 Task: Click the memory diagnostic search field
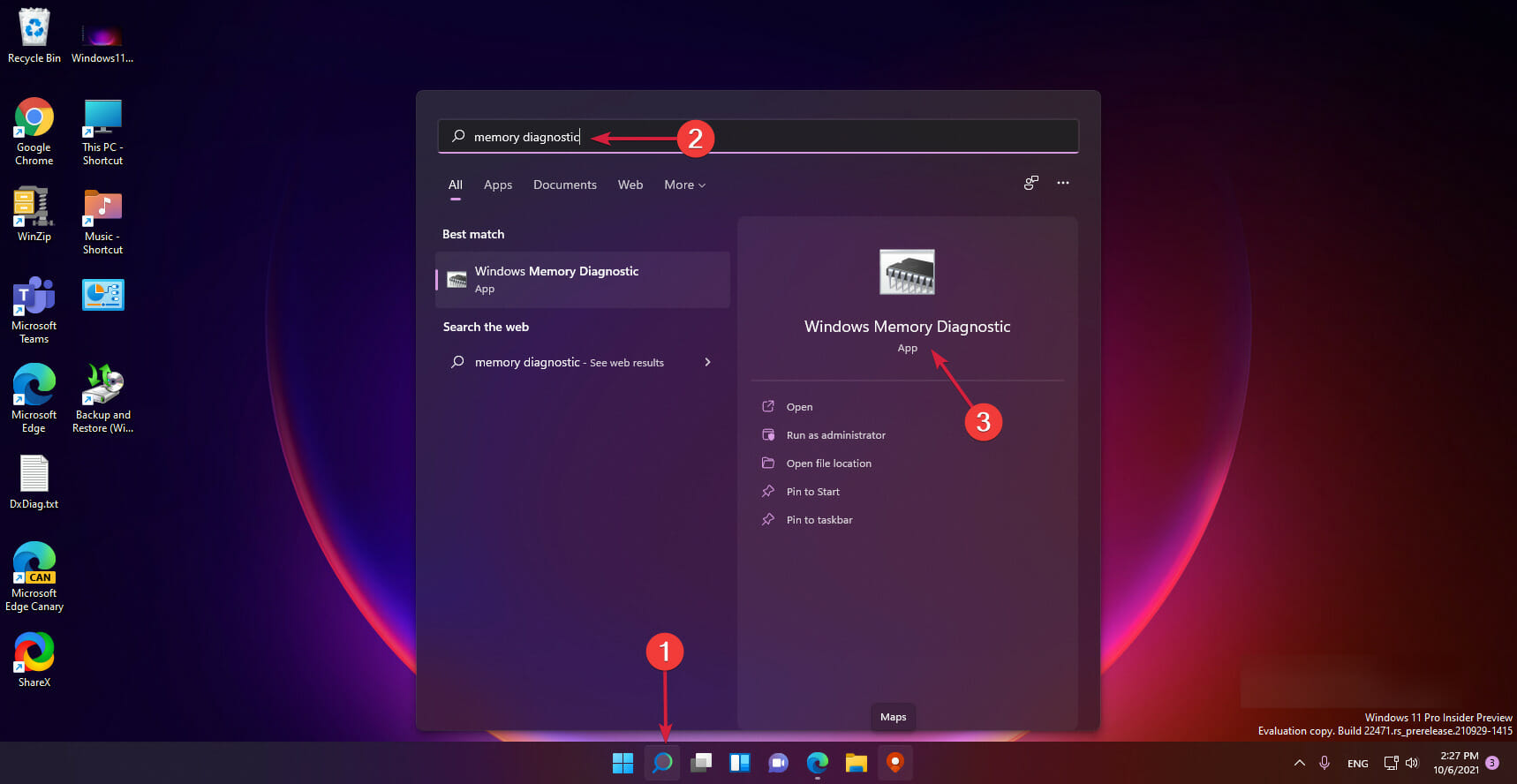coord(758,137)
